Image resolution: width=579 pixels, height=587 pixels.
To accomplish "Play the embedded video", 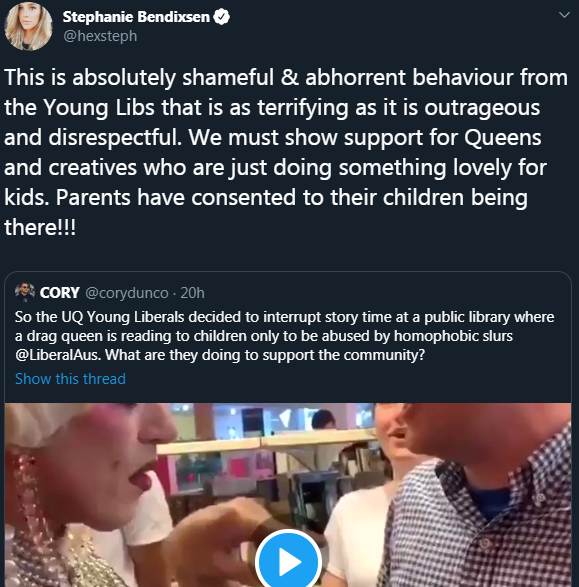I will 288,561.
